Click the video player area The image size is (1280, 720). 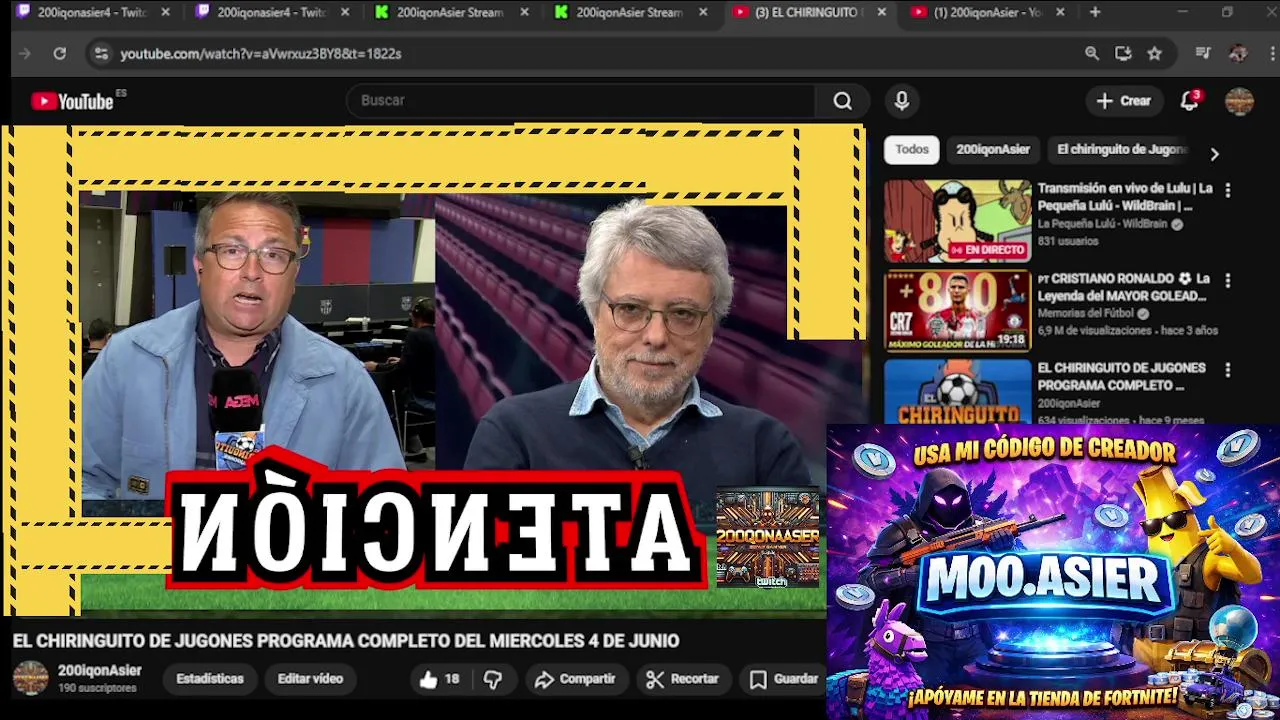(432, 370)
